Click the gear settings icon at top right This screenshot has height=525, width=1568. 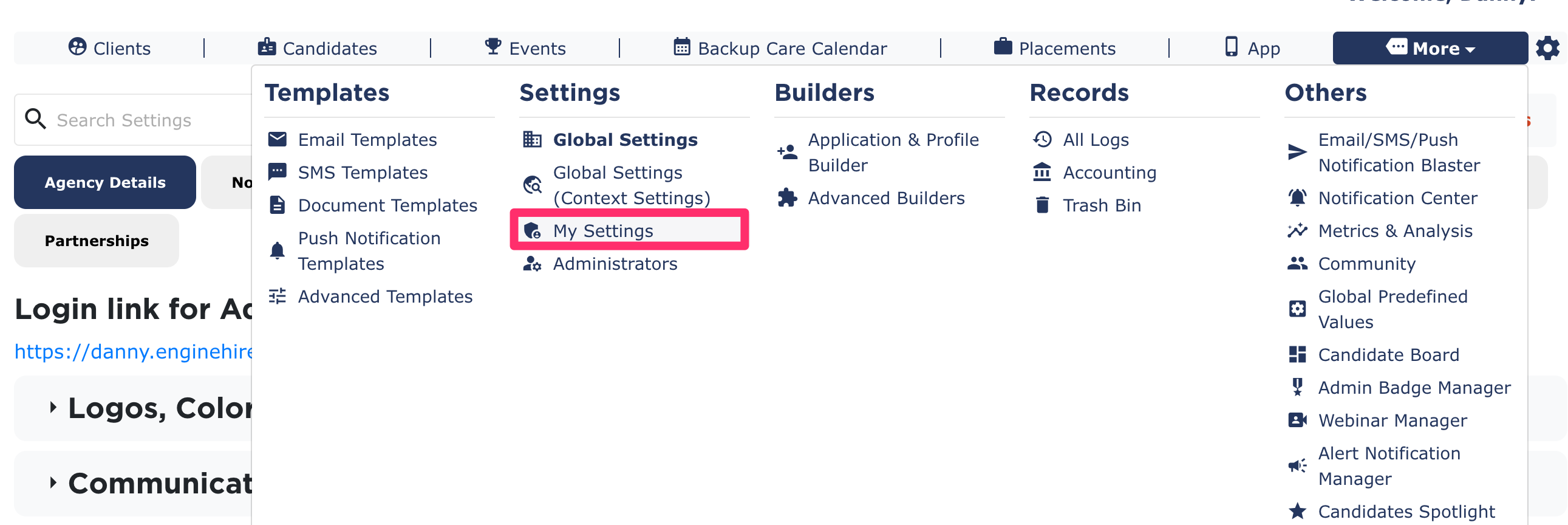(x=1547, y=48)
